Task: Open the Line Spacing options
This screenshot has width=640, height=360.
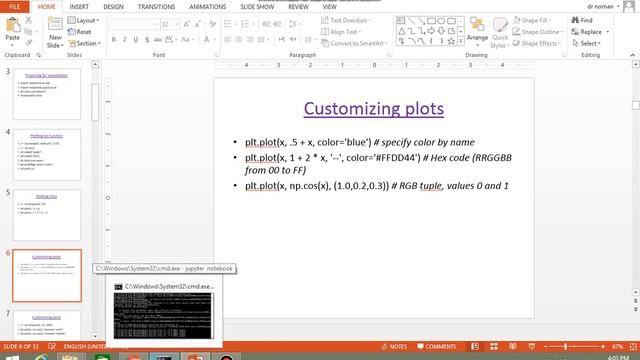Action: [294, 24]
